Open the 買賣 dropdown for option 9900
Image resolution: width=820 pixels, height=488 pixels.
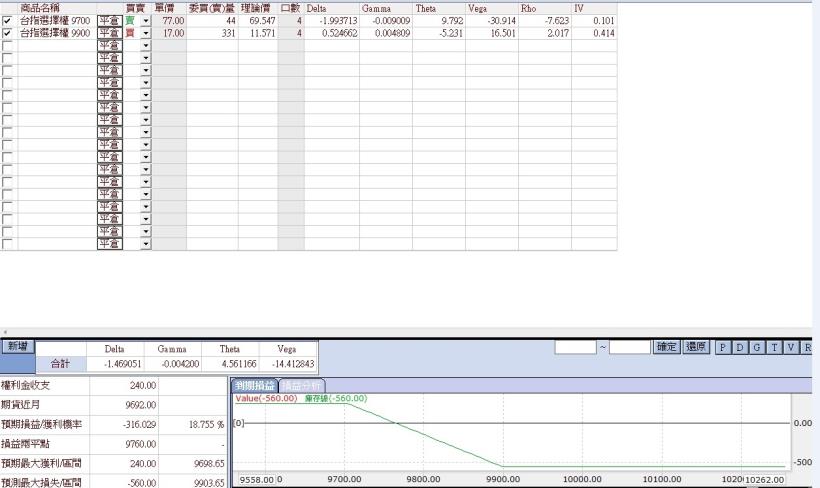tap(145, 33)
